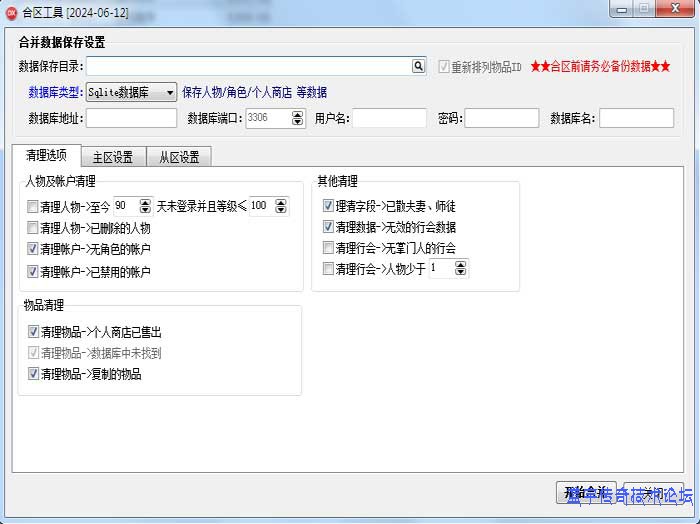
Task: Uncheck 清理帐户->无角色的帐户
Action: (33, 249)
